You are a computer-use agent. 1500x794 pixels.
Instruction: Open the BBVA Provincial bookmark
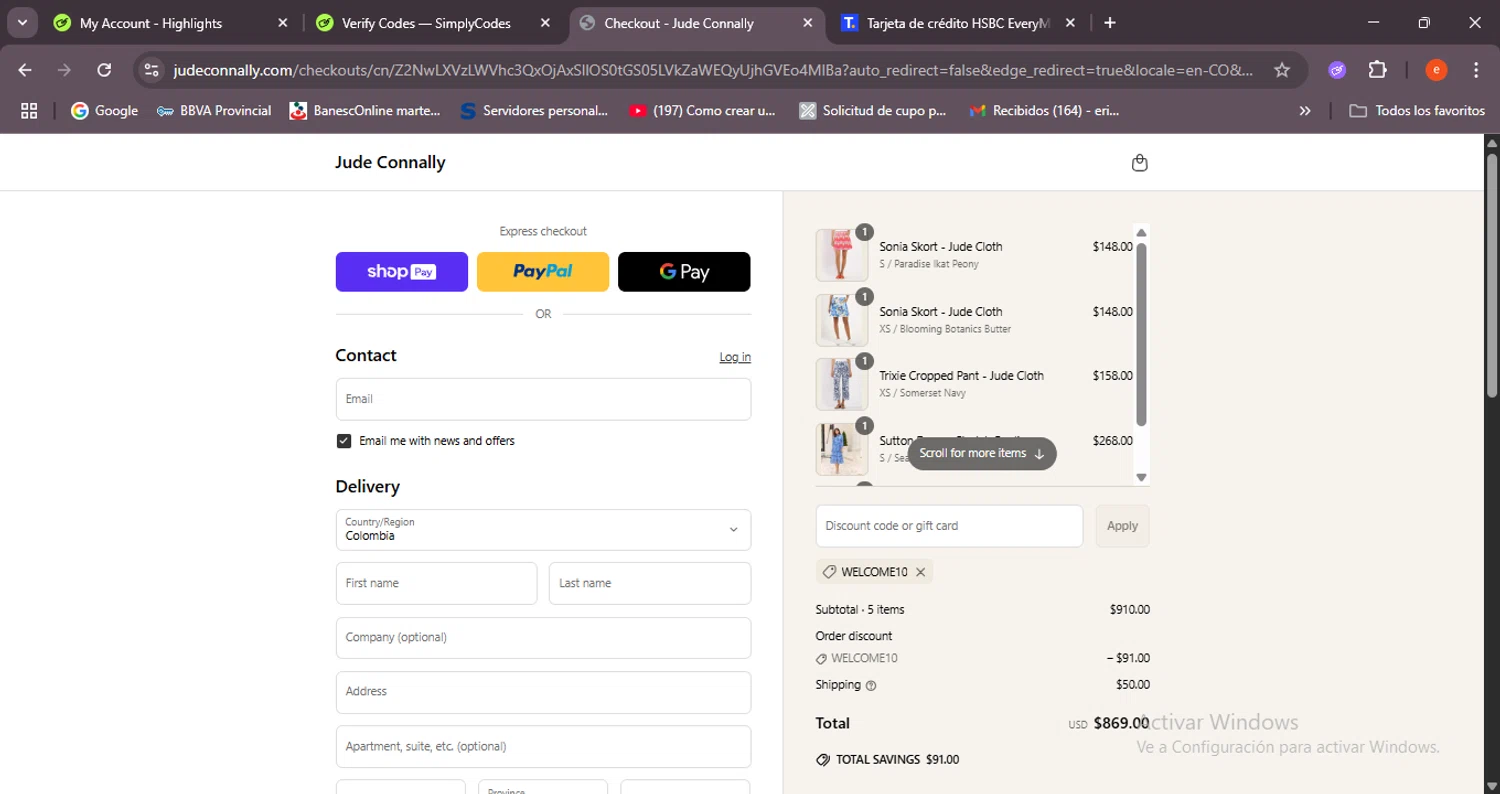(214, 111)
